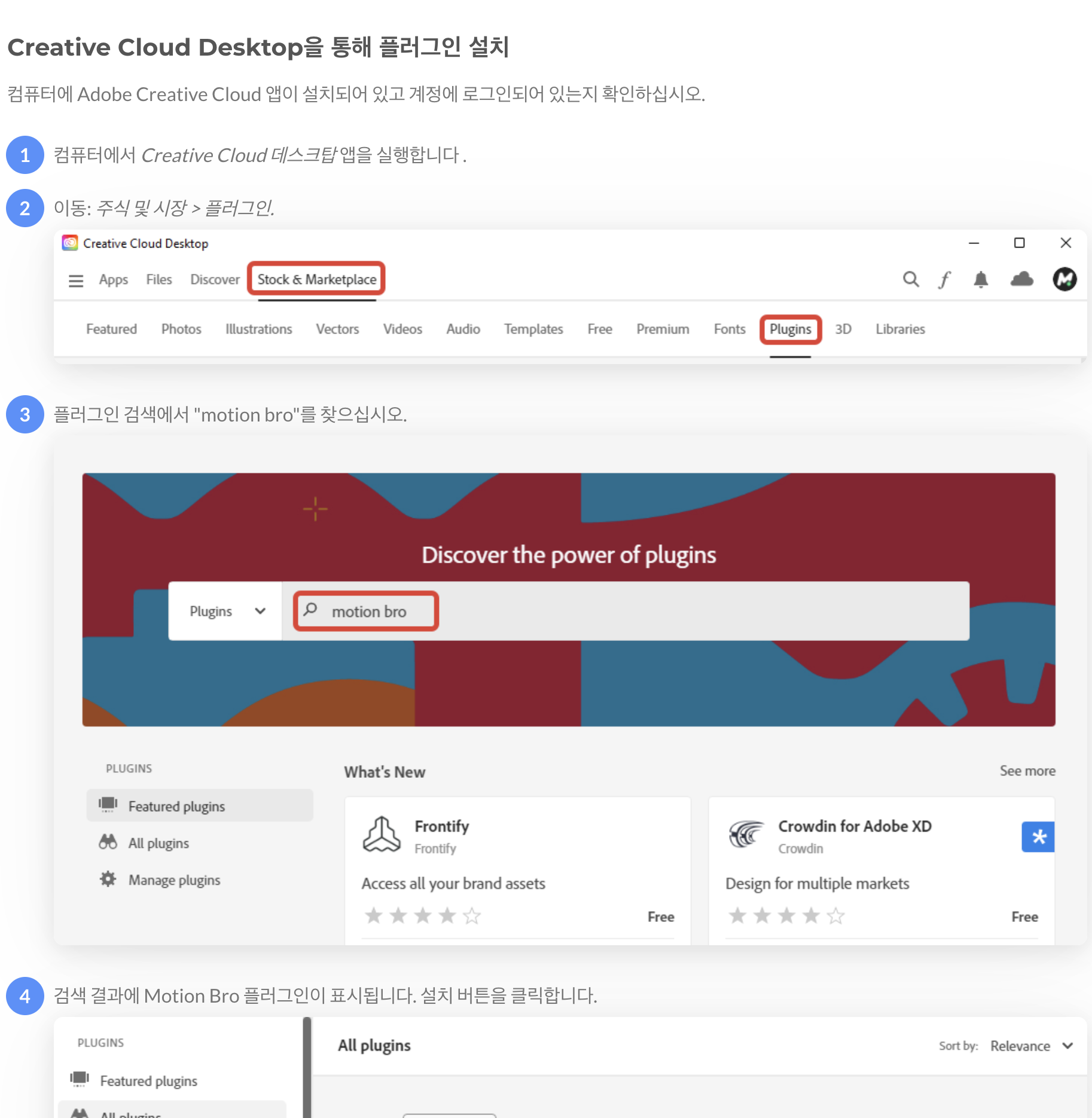Screen dimensions: 1092x1118
Task: Click the Access all your brand assets text
Action: (x=453, y=884)
